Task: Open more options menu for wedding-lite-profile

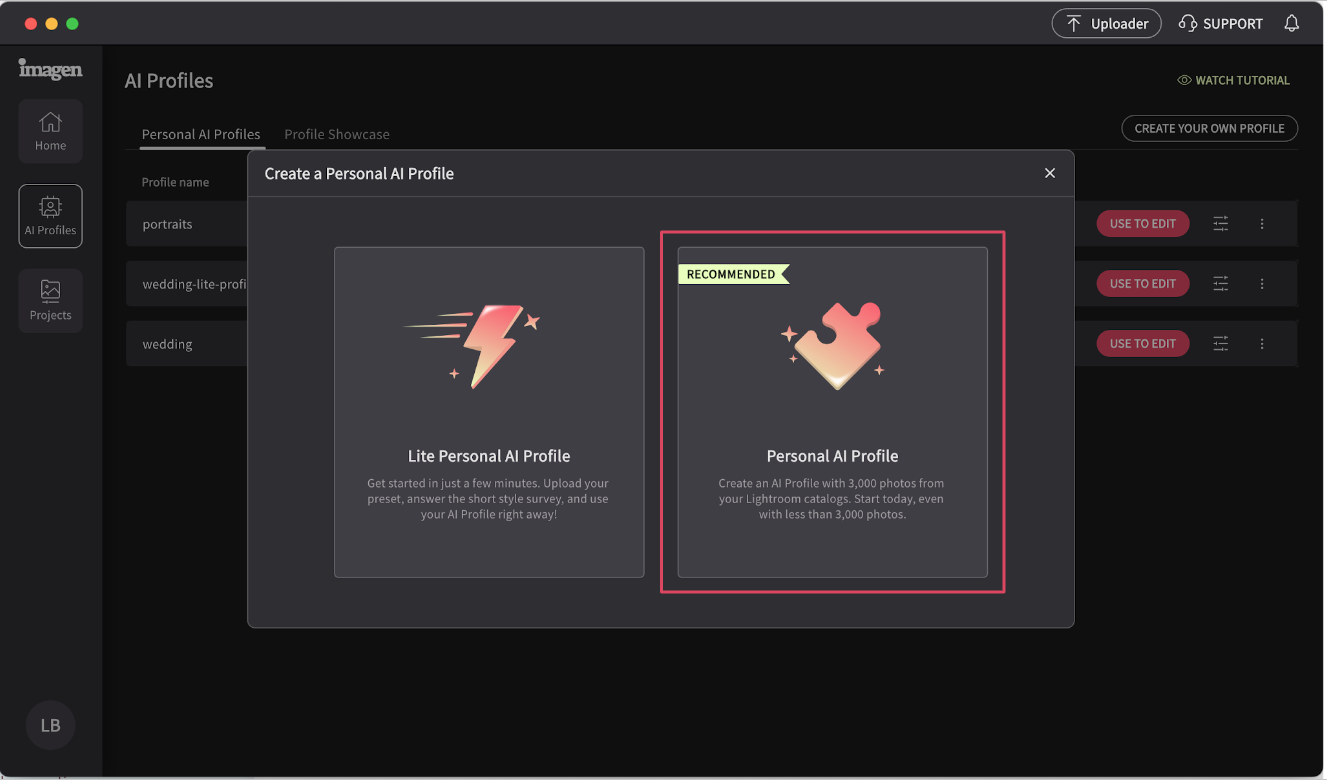Action: 1262,284
